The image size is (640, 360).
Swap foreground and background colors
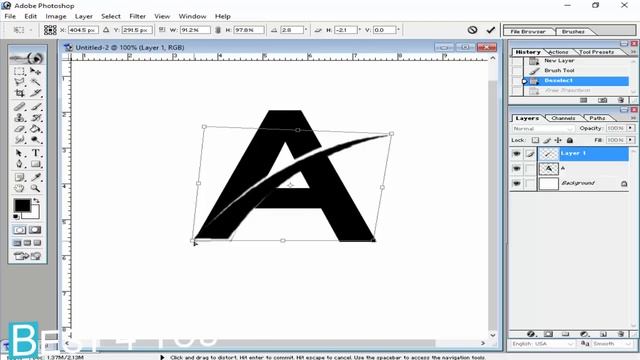coord(36,200)
